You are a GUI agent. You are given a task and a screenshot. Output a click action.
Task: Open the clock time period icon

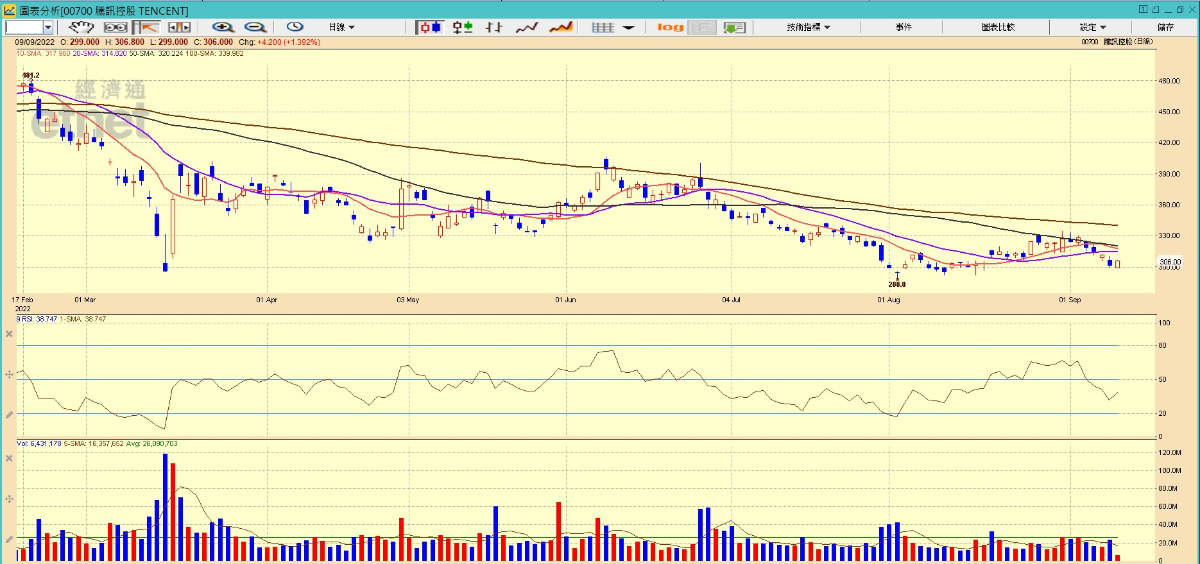[x=295, y=27]
